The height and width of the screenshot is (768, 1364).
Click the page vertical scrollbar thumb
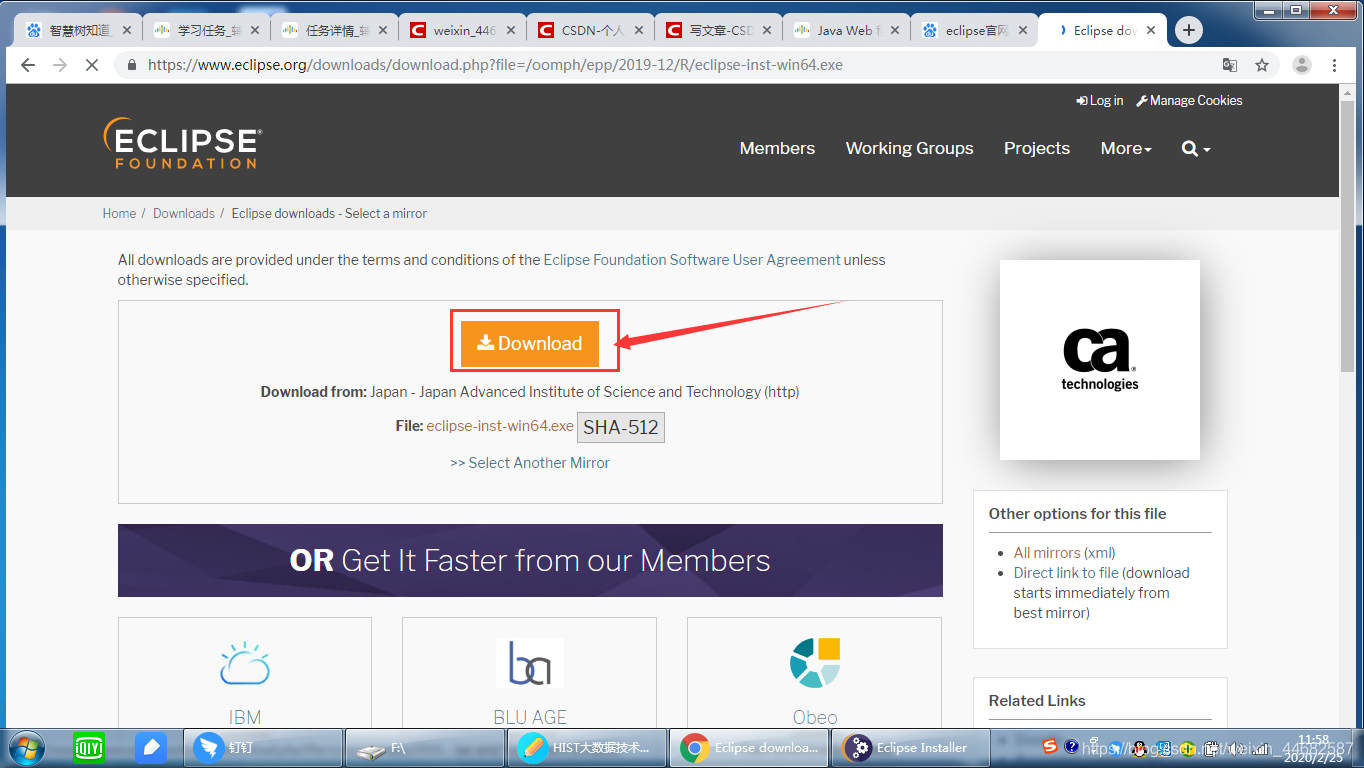pyautogui.click(x=1348, y=238)
